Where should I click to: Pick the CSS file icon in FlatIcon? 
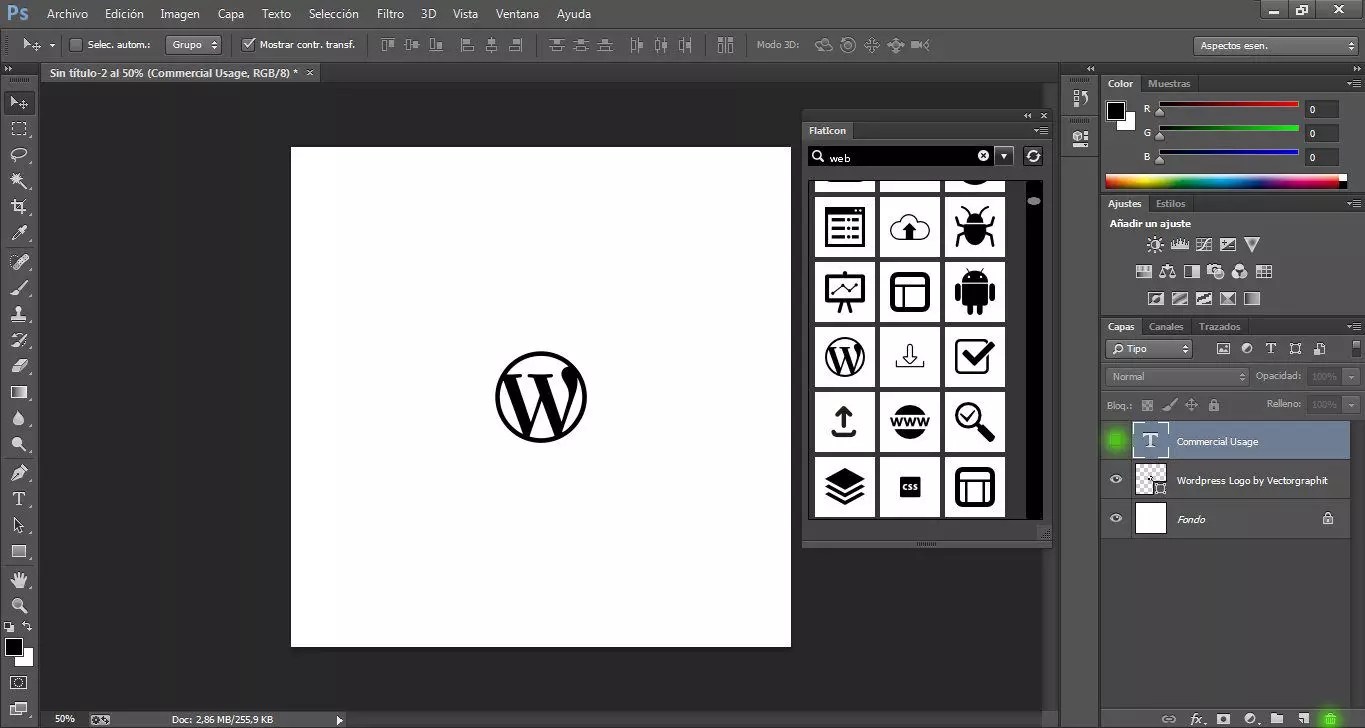click(x=910, y=487)
